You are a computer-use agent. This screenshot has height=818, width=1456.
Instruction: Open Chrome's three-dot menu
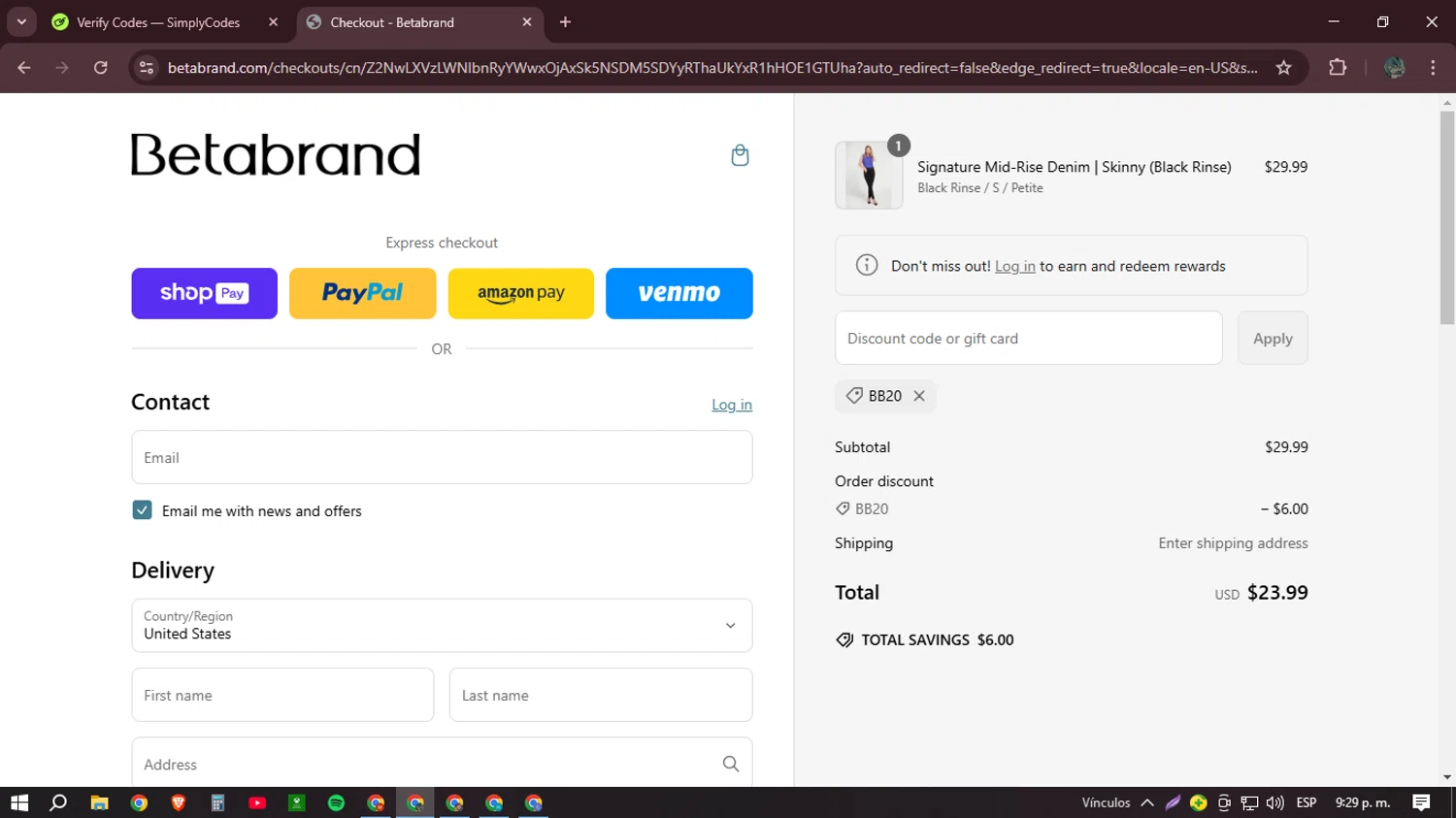[1433, 68]
